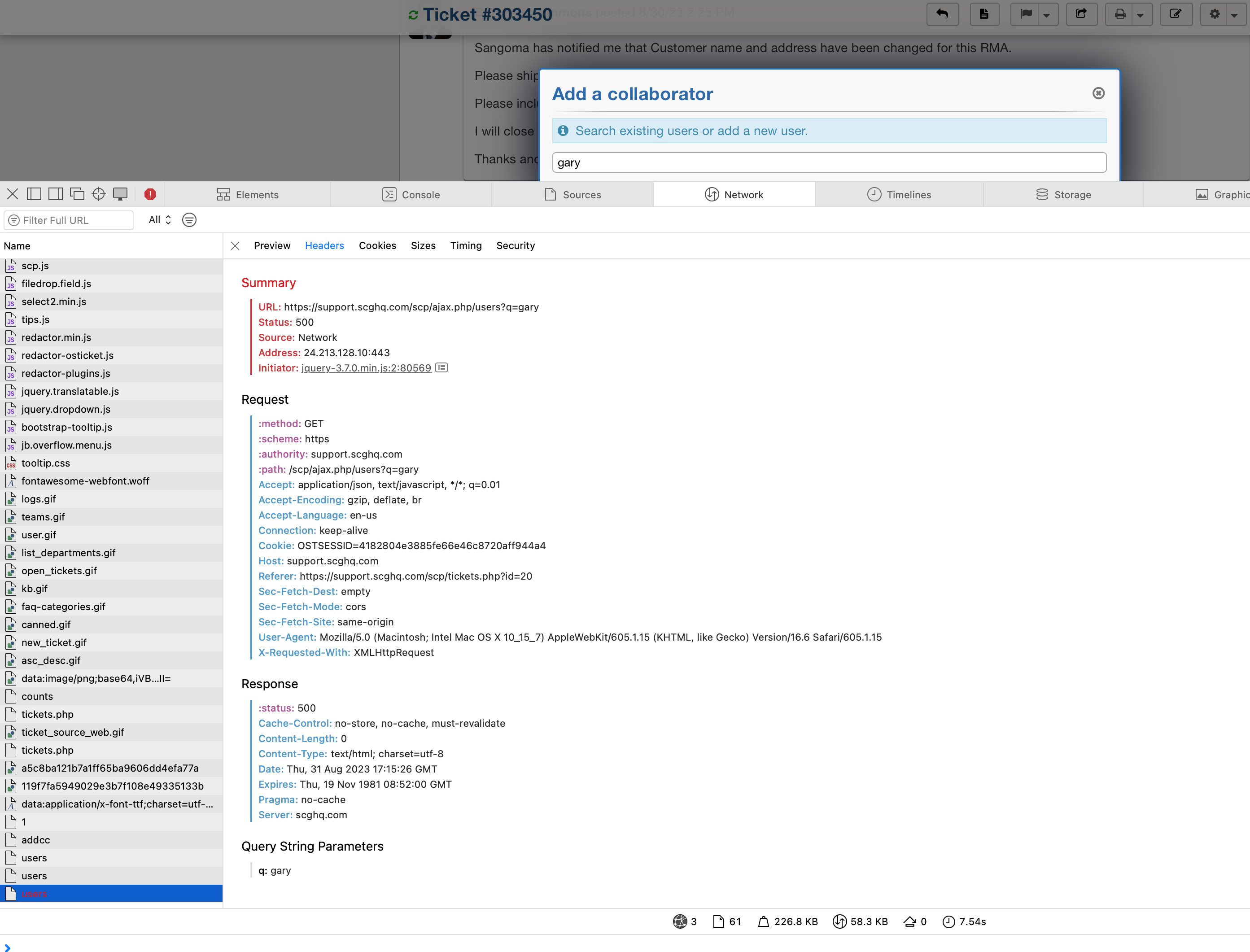Open the All resource type dropdown
This screenshot has width=1250, height=952.
159,220
